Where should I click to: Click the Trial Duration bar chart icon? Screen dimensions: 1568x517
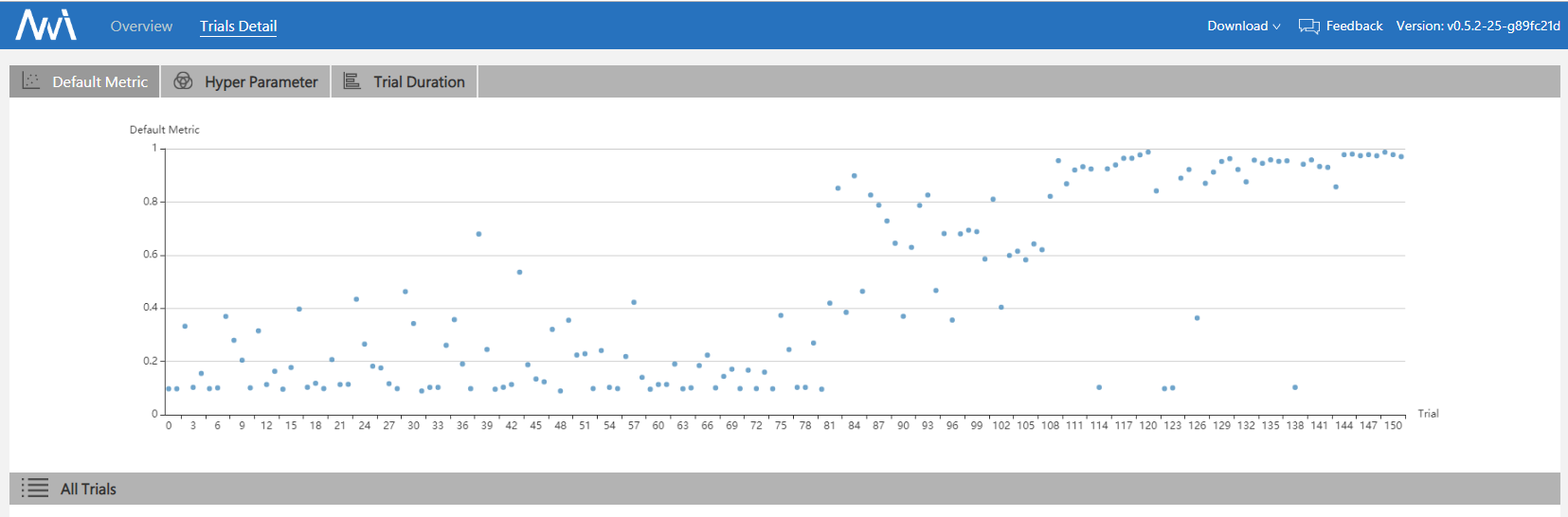[351, 81]
